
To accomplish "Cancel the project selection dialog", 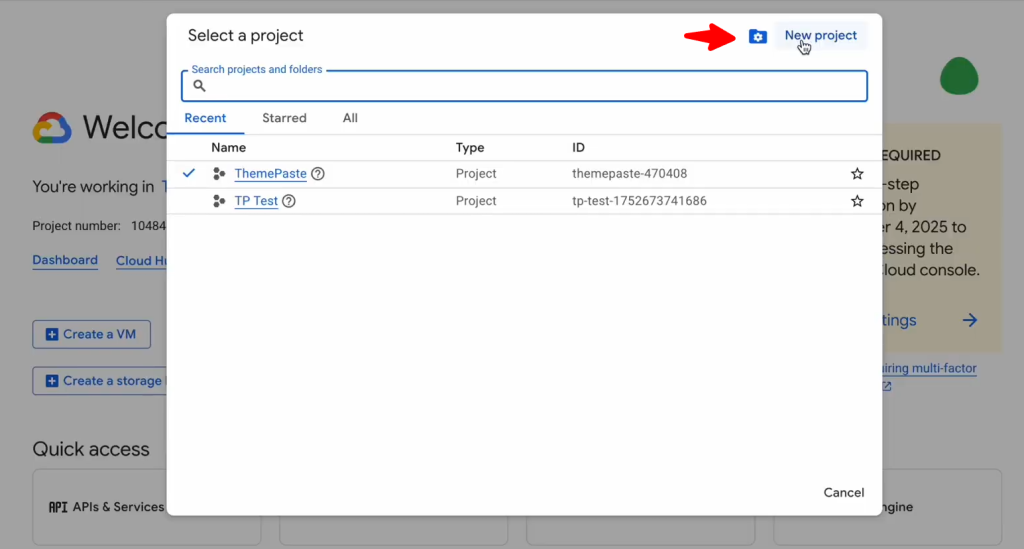I will coord(843,492).
